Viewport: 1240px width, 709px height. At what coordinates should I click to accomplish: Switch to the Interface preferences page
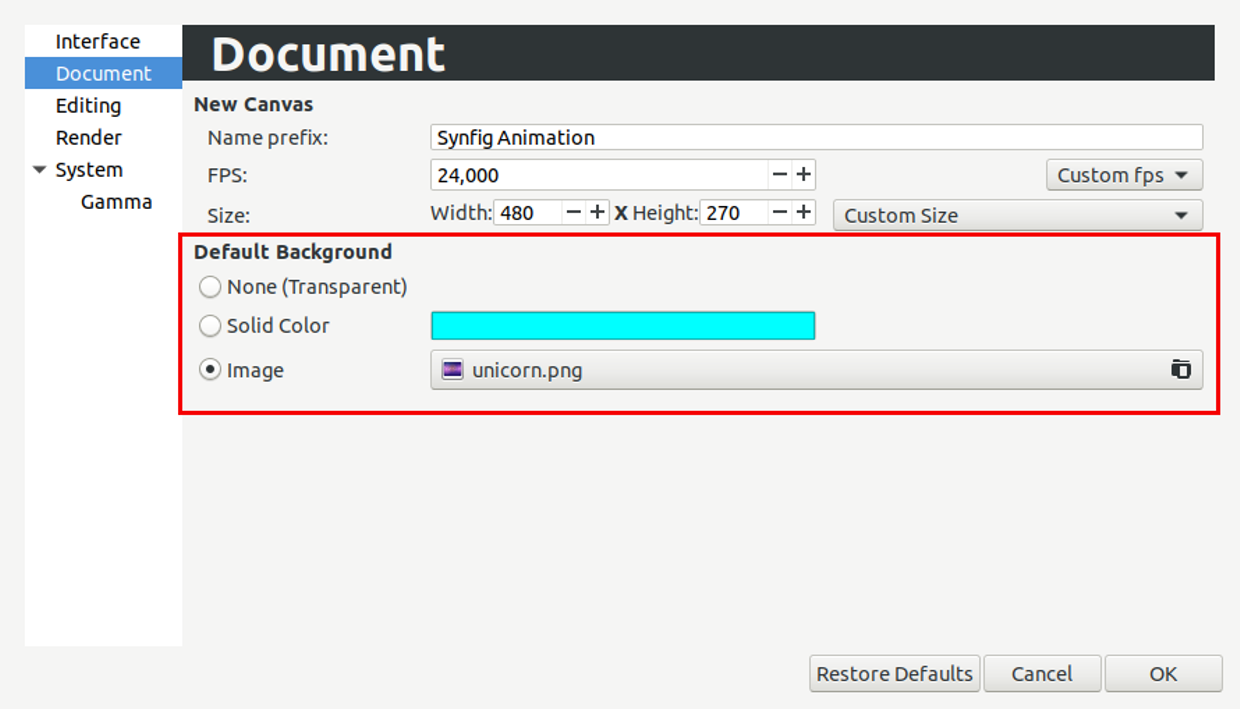coord(98,41)
